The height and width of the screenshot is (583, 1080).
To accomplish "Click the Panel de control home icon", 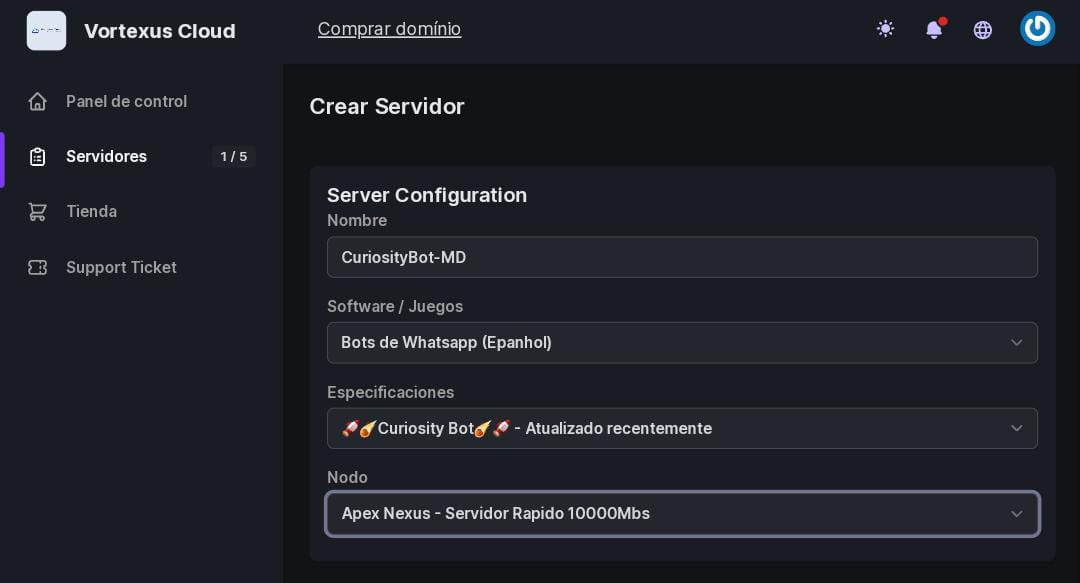I will point(38,101).
